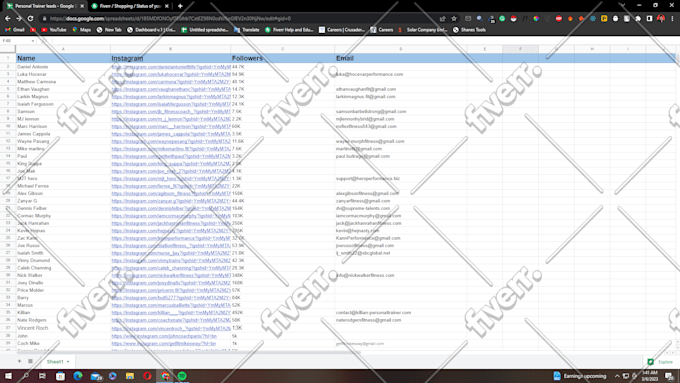The image size is (680, 383).
Task: Select the cell with Nate Rodgers
Action: pos(63,320)
